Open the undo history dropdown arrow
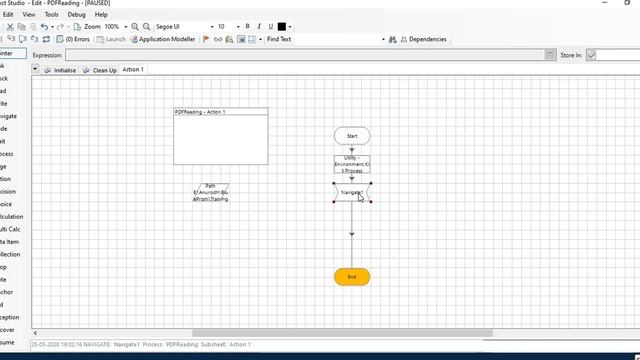The width and height of the screenshot is (640, 360). coord(52,27)
